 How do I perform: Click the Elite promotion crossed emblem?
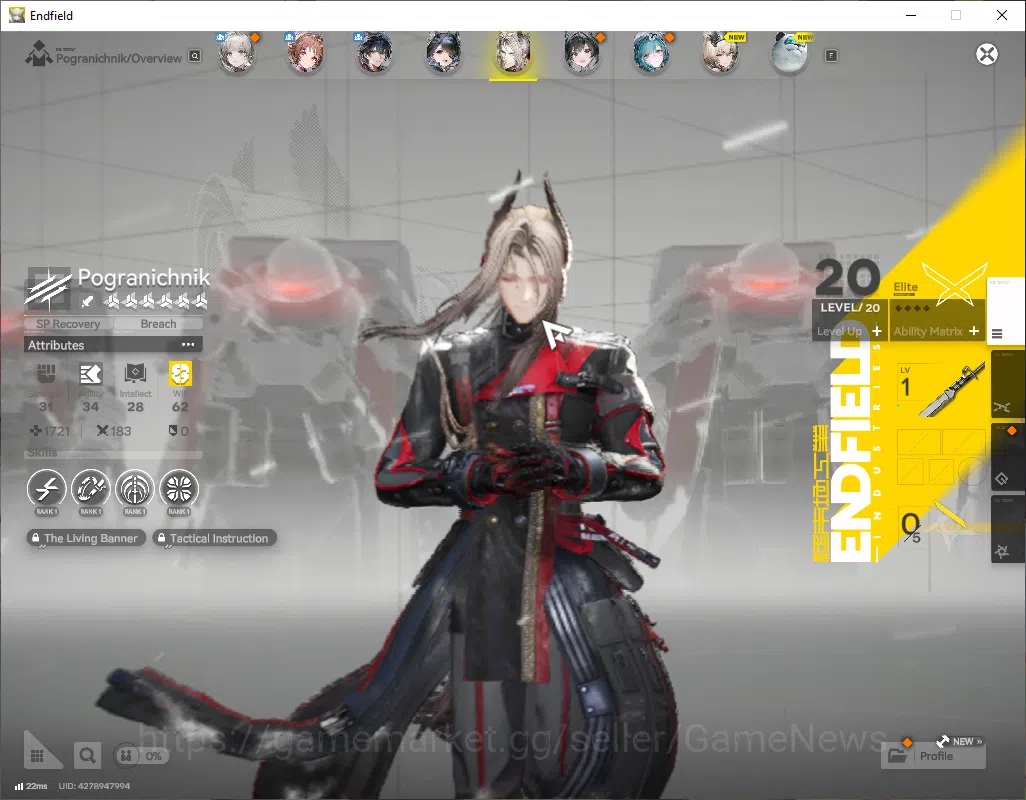click(954, 283)
